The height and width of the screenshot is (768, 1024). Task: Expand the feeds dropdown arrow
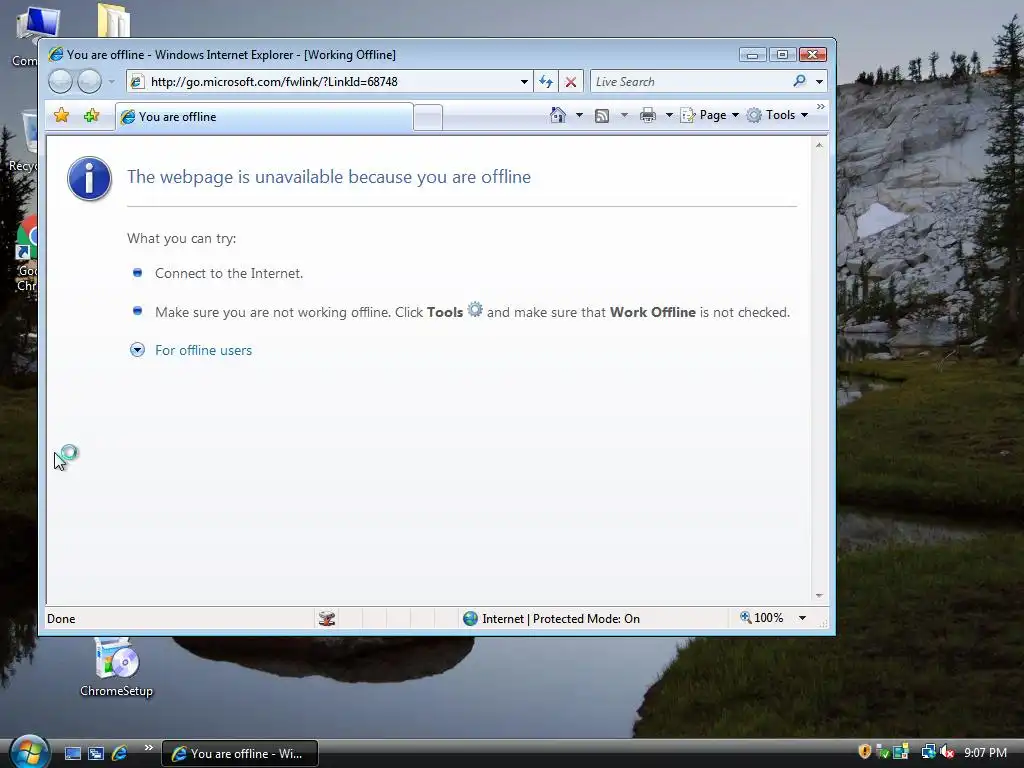tap(624, 116)
